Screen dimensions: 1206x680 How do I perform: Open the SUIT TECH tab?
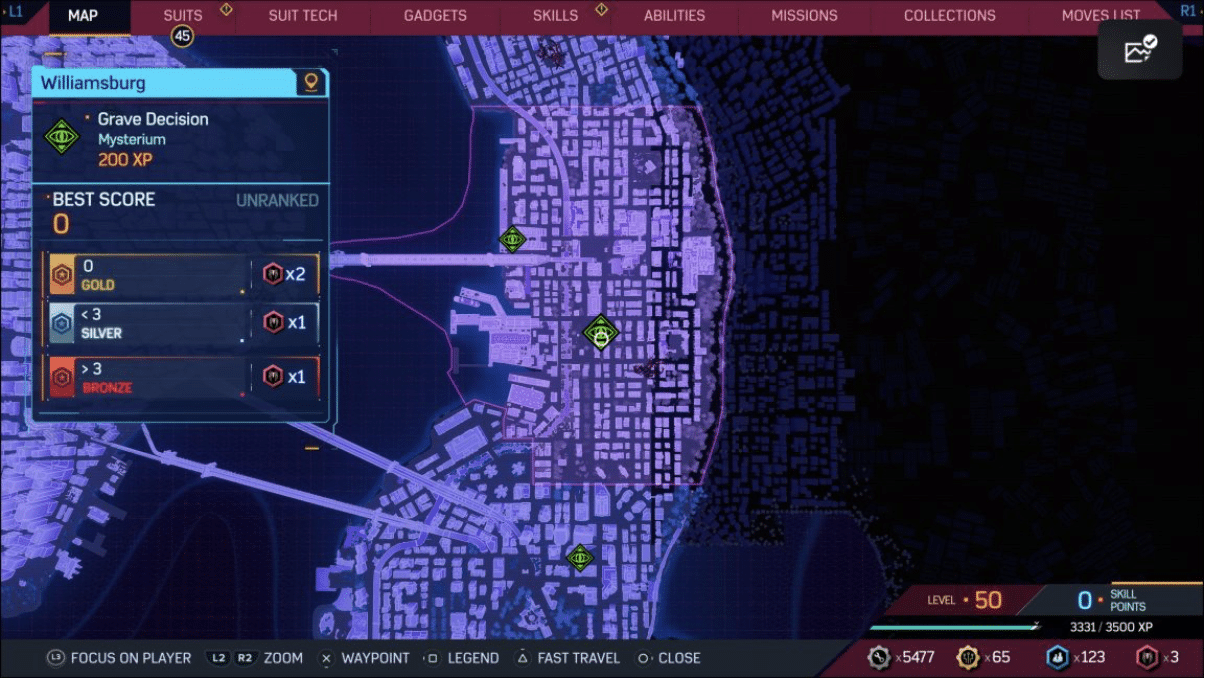303,16
